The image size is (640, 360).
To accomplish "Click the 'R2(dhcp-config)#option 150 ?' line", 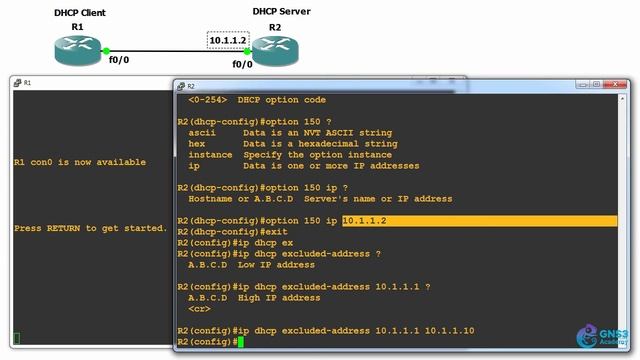I will click(x=254, y=122).
